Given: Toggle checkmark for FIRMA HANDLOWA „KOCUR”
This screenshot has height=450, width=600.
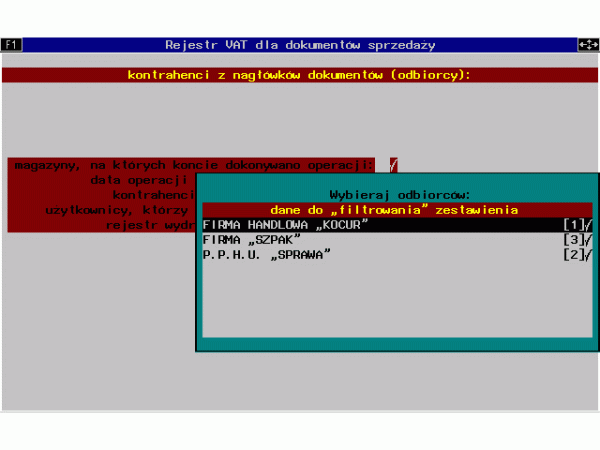Looking at the screenshot, I should pyautogui.click(x=589, y=225).
